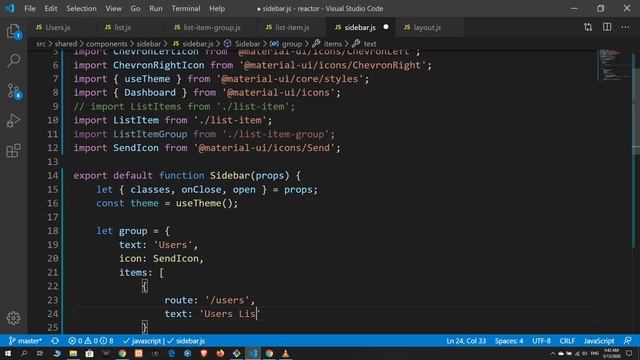Expand the sidebar folder breadcrumb
The image size is (640, 360).
[x=149, y=44]
